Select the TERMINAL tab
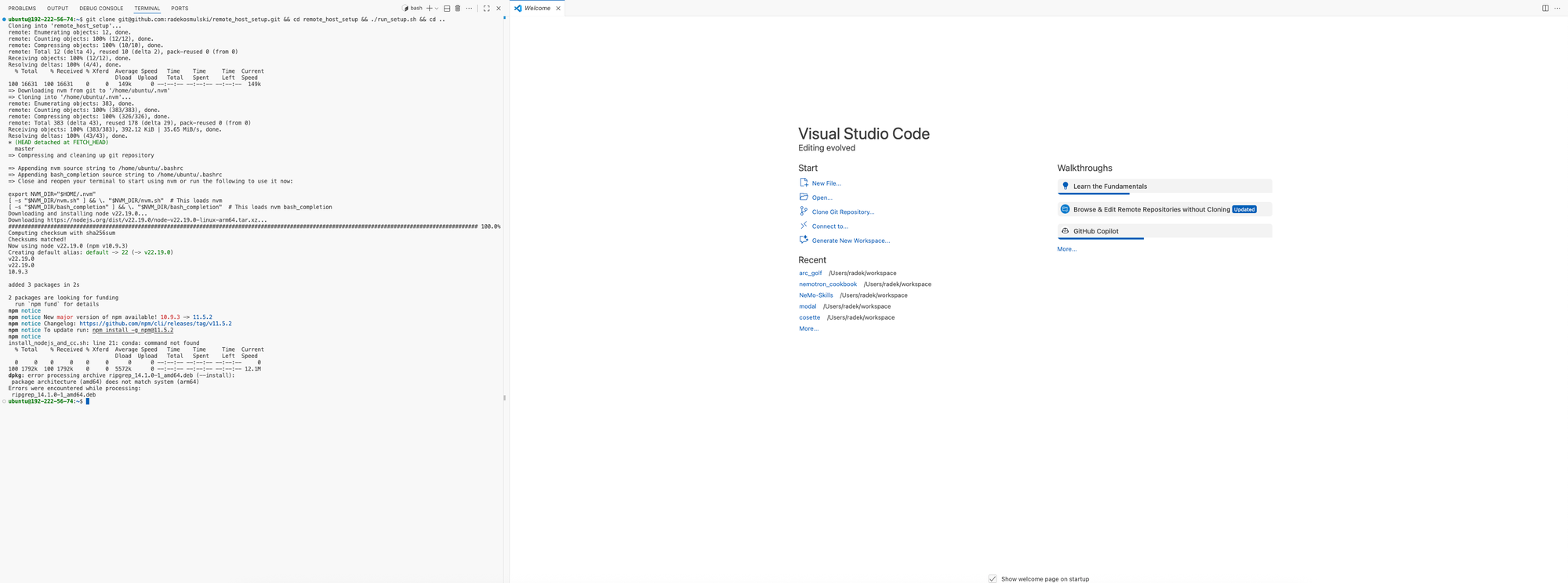 click(147, 9)
